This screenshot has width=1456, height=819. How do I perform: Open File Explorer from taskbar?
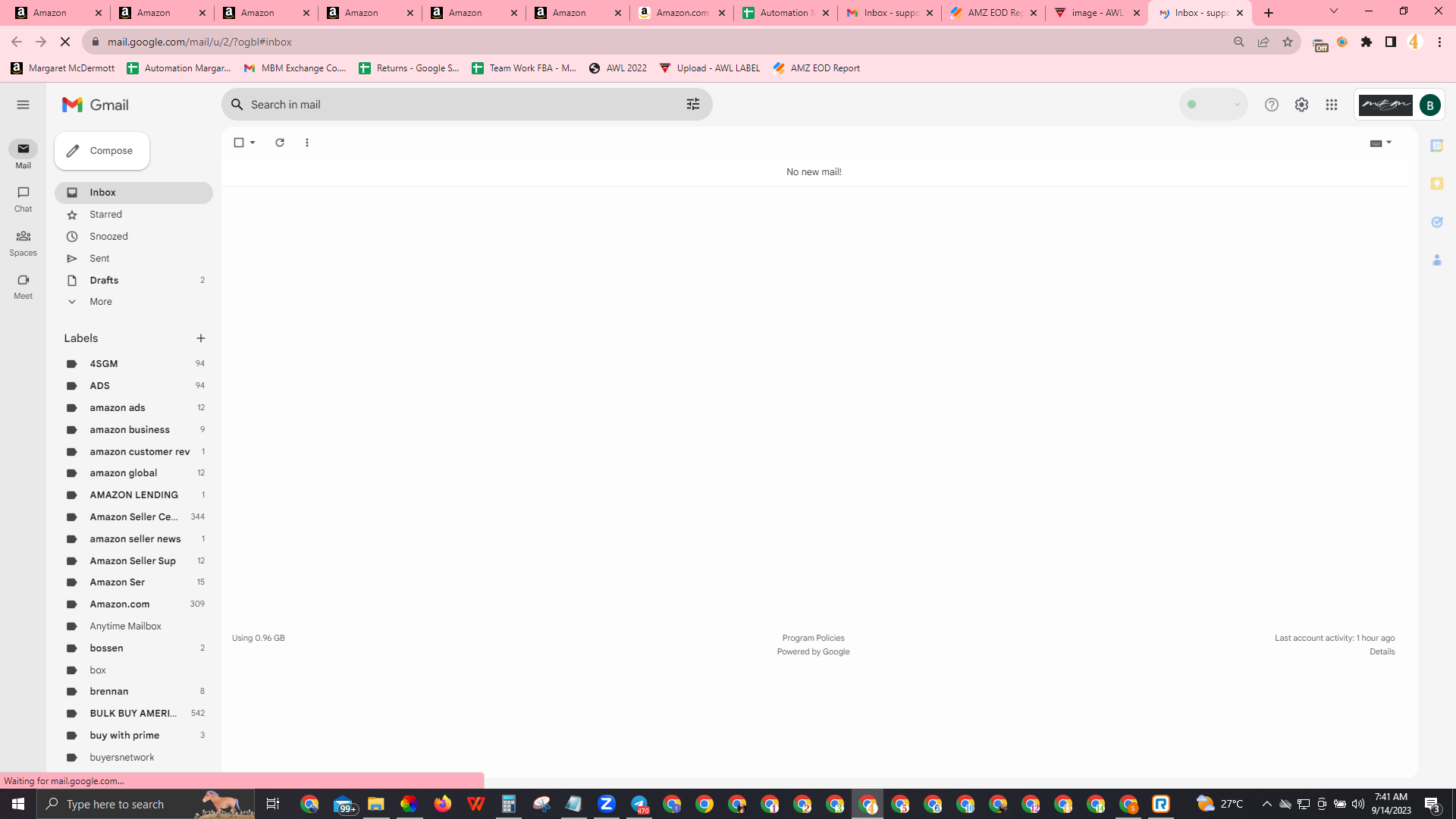pos(376,804)
